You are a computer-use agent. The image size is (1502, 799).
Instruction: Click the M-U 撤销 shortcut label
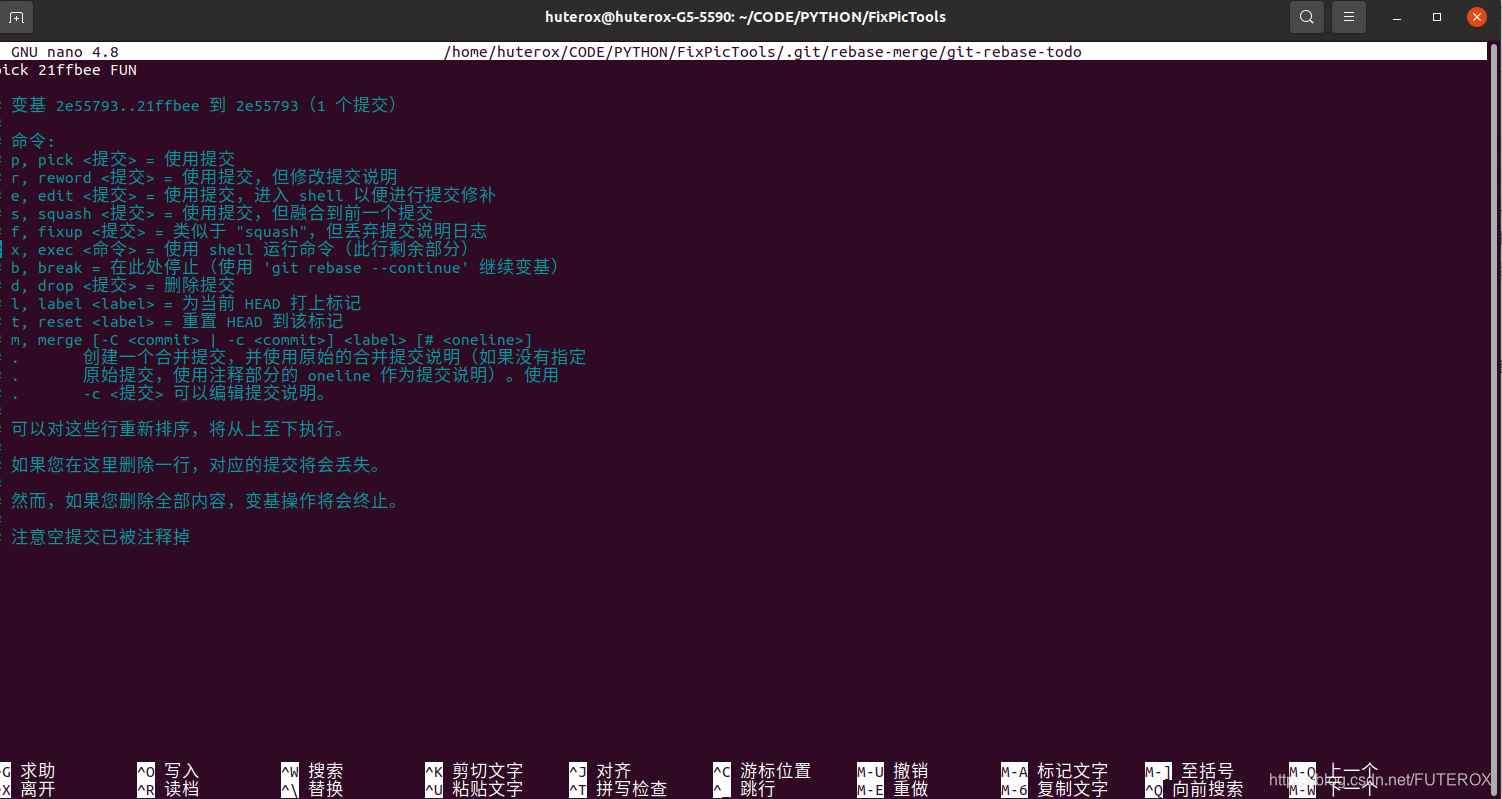893,771
